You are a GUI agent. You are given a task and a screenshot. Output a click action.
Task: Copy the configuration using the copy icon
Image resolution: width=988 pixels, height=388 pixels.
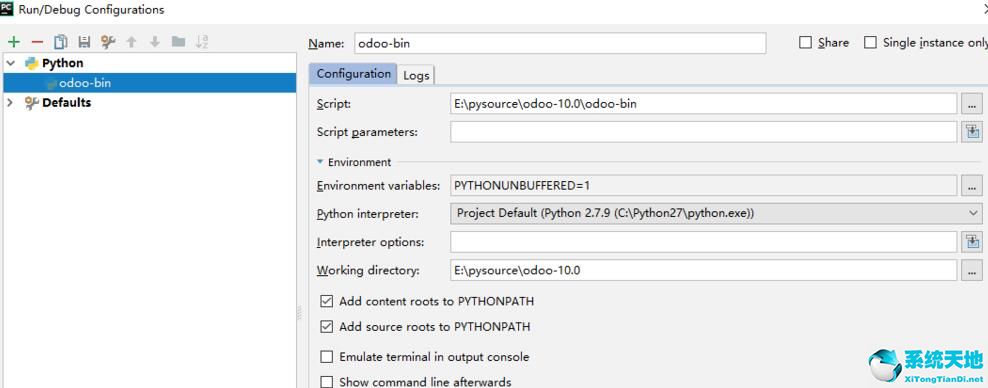point(60,42)
